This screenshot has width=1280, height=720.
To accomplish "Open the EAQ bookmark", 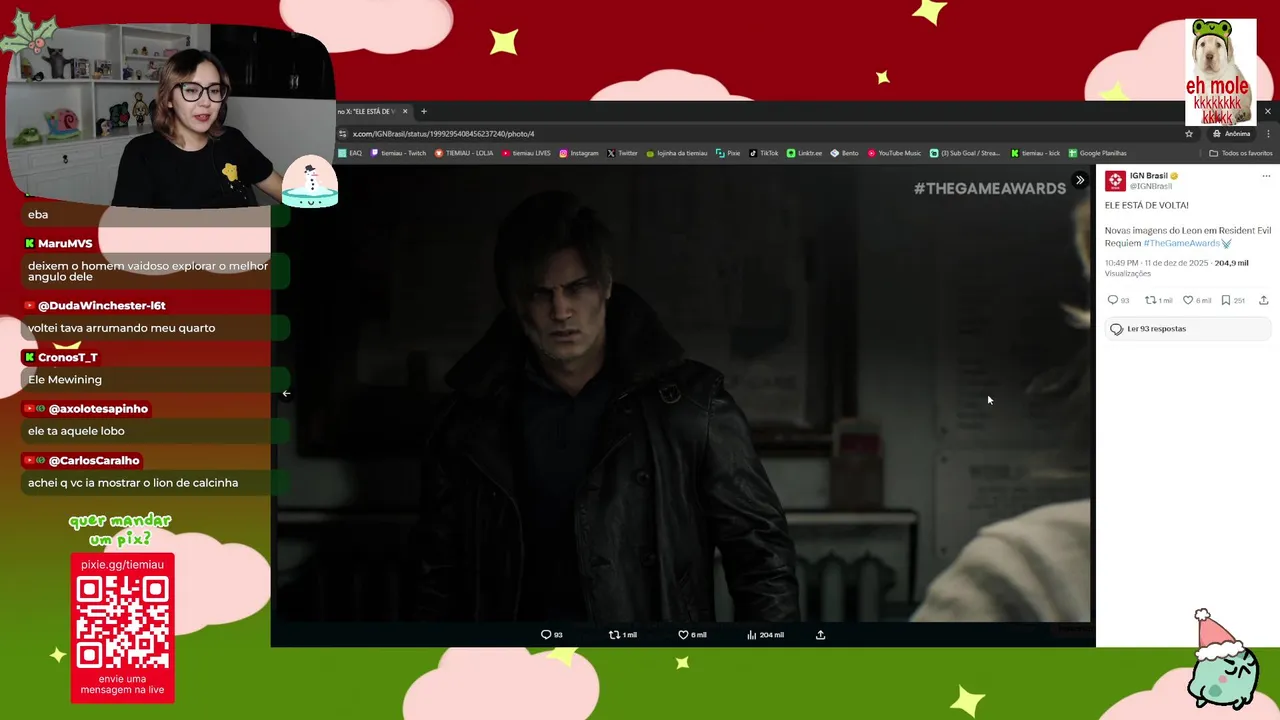I will tap(350, 153).
